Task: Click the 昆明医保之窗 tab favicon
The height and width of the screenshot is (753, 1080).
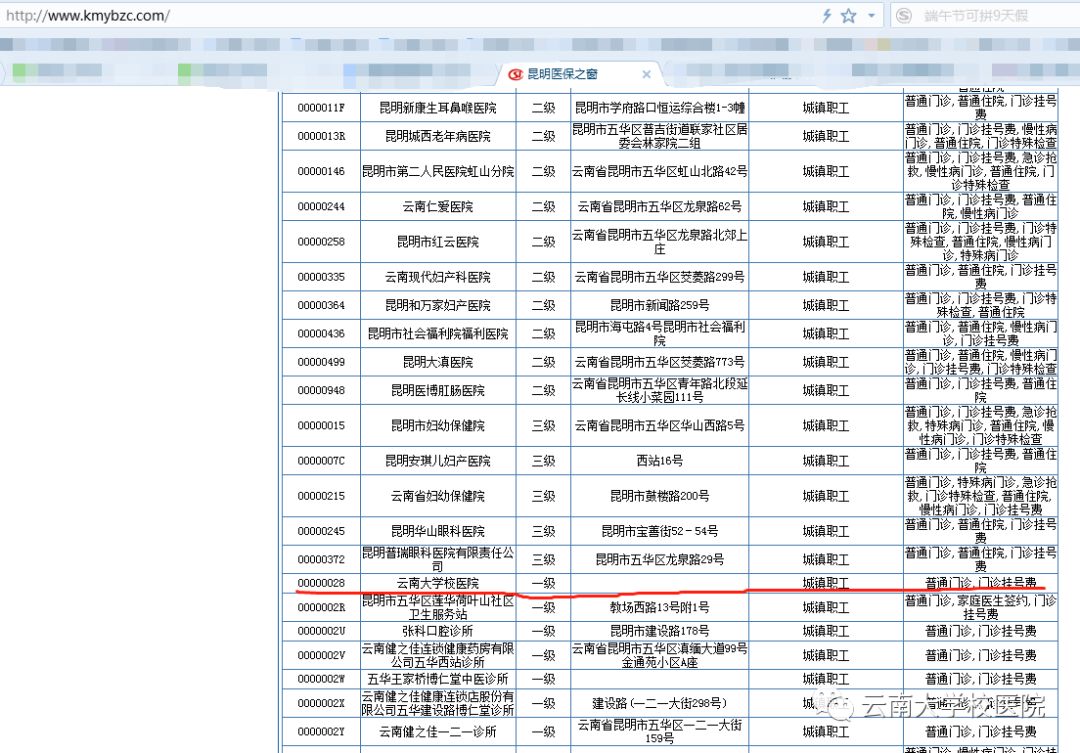Action: (x=515, y=74)
